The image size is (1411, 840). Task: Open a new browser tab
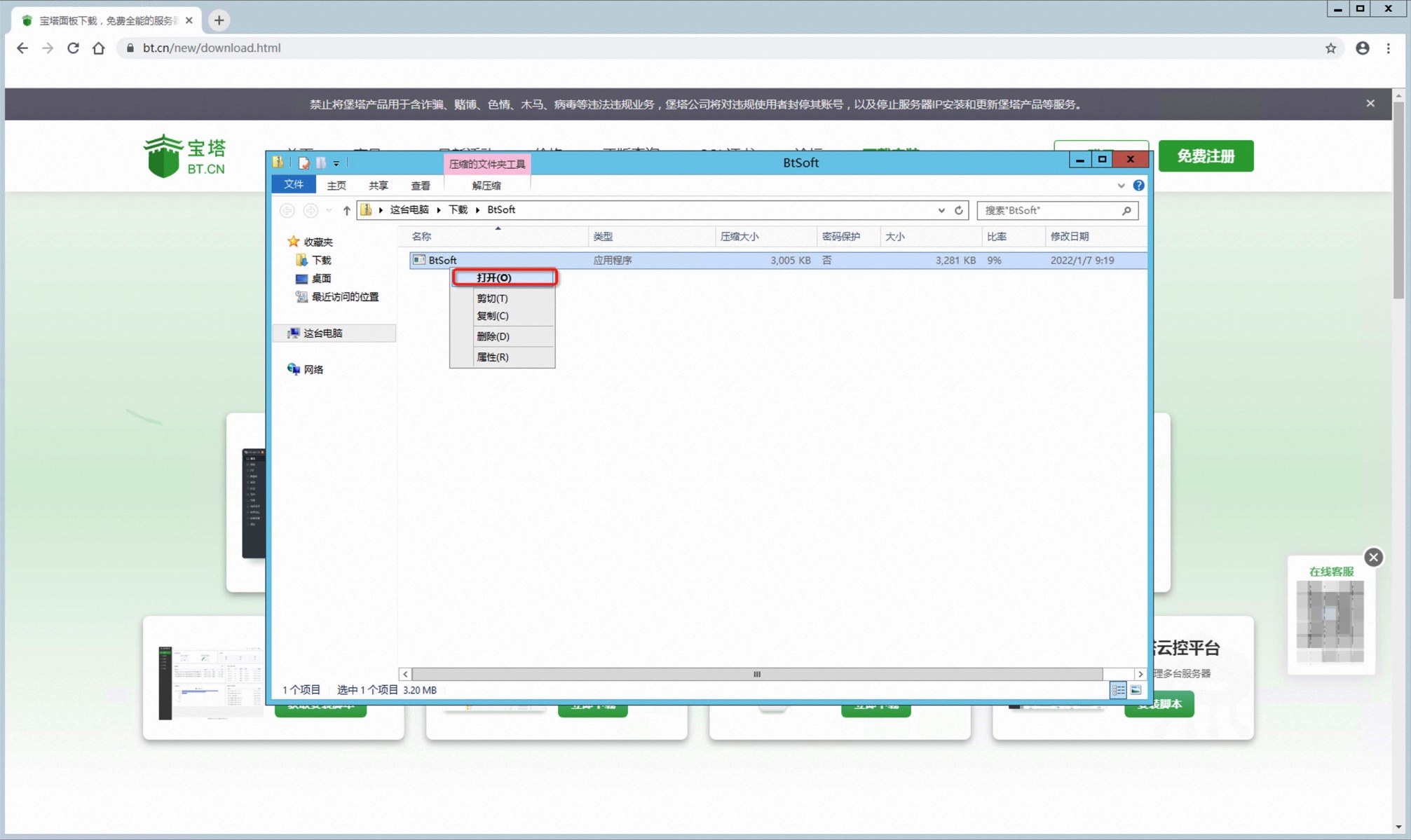[219, 20]
